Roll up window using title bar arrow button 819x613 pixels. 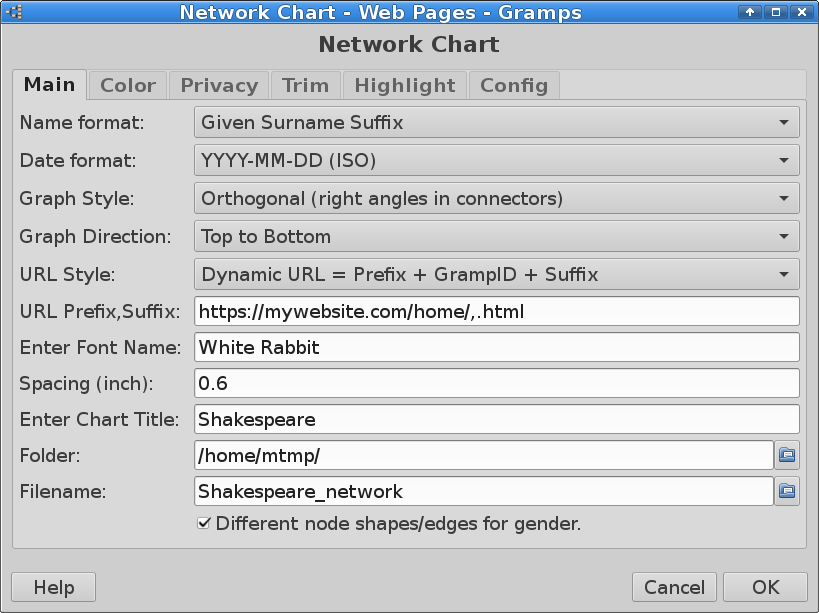pyautogui.click(x=750, y=12)
